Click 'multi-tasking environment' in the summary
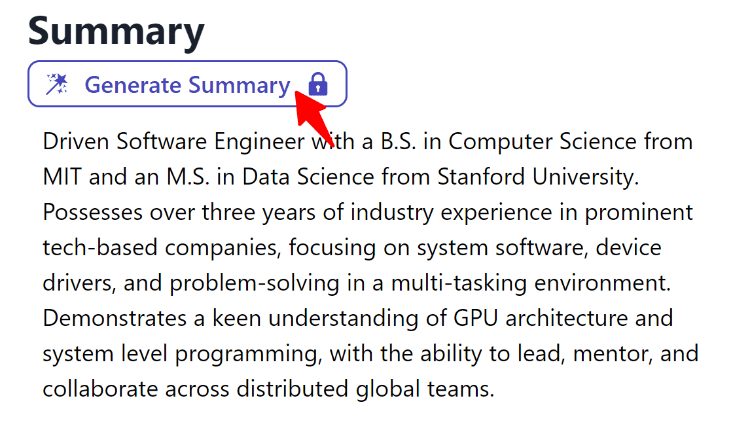750x424 pixels. (x=531, y=283)
